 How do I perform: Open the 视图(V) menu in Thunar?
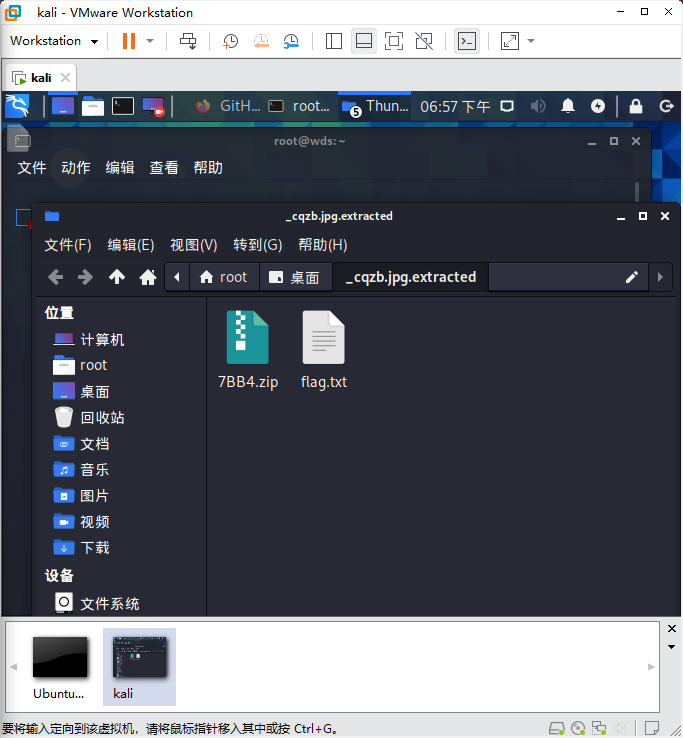[x=193, y=245]
